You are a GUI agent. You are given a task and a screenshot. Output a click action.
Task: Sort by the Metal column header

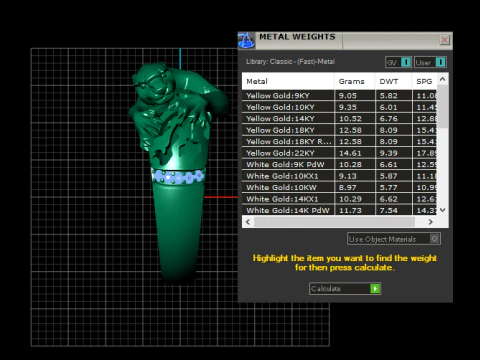pos(288,81)
